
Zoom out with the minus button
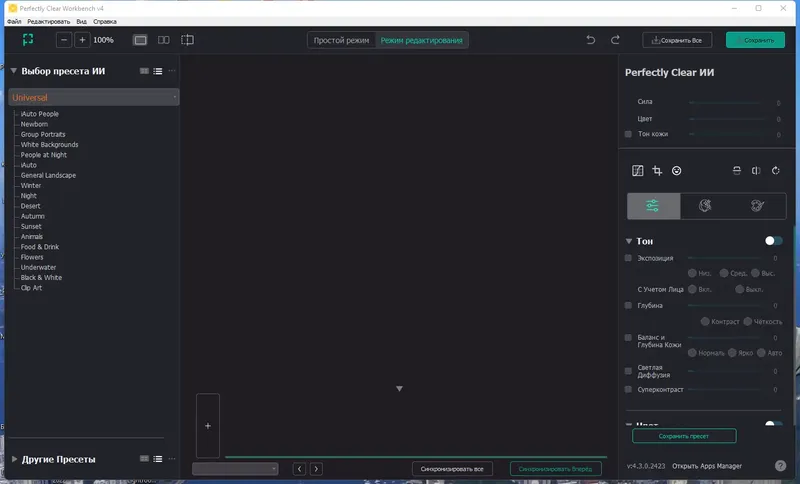[64, 40]
